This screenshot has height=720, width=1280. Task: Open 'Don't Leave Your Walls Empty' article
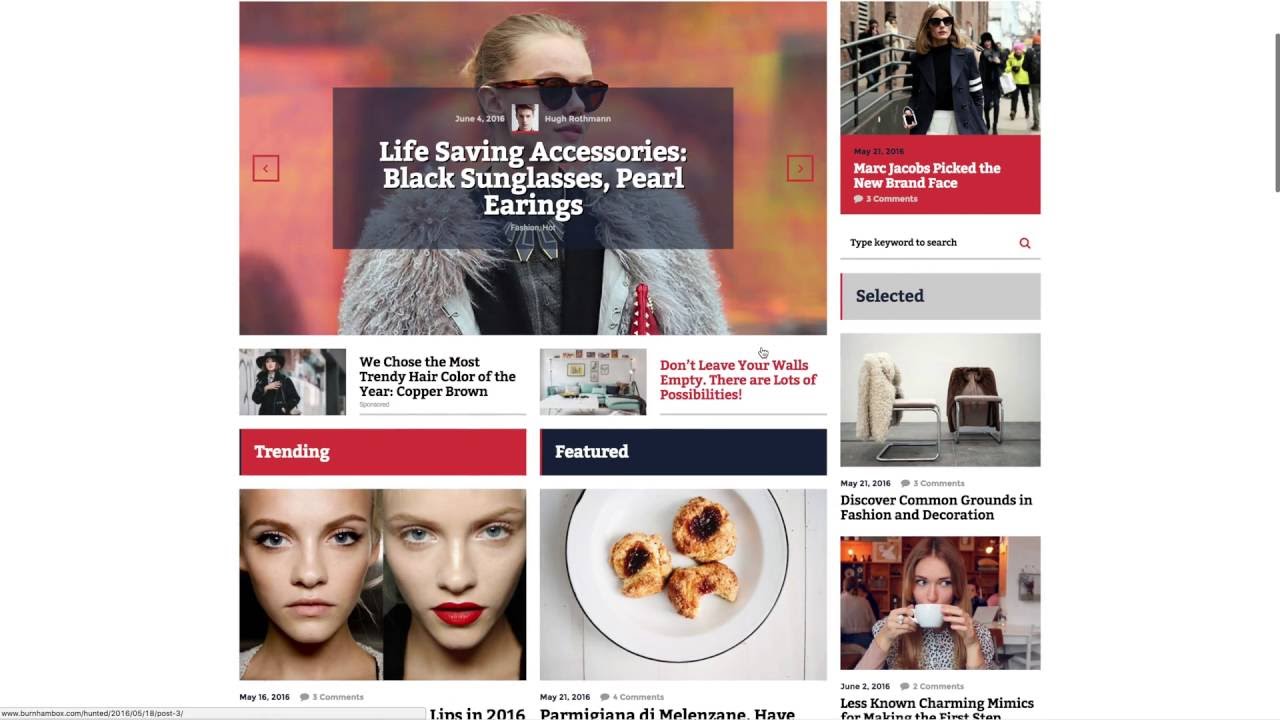(738, 380)
